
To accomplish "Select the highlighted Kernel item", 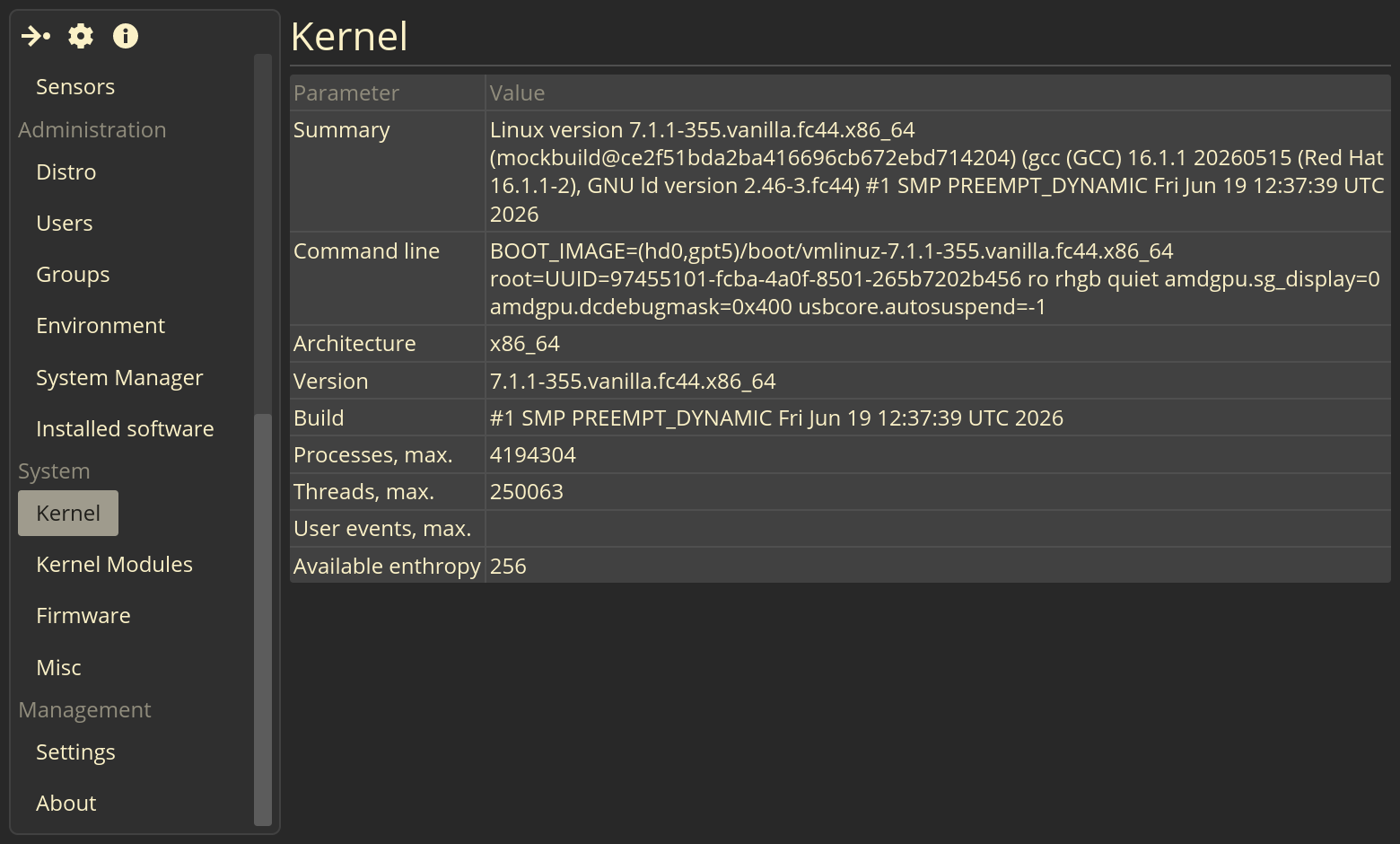I will pyautogui.click(x=68, y=514).
